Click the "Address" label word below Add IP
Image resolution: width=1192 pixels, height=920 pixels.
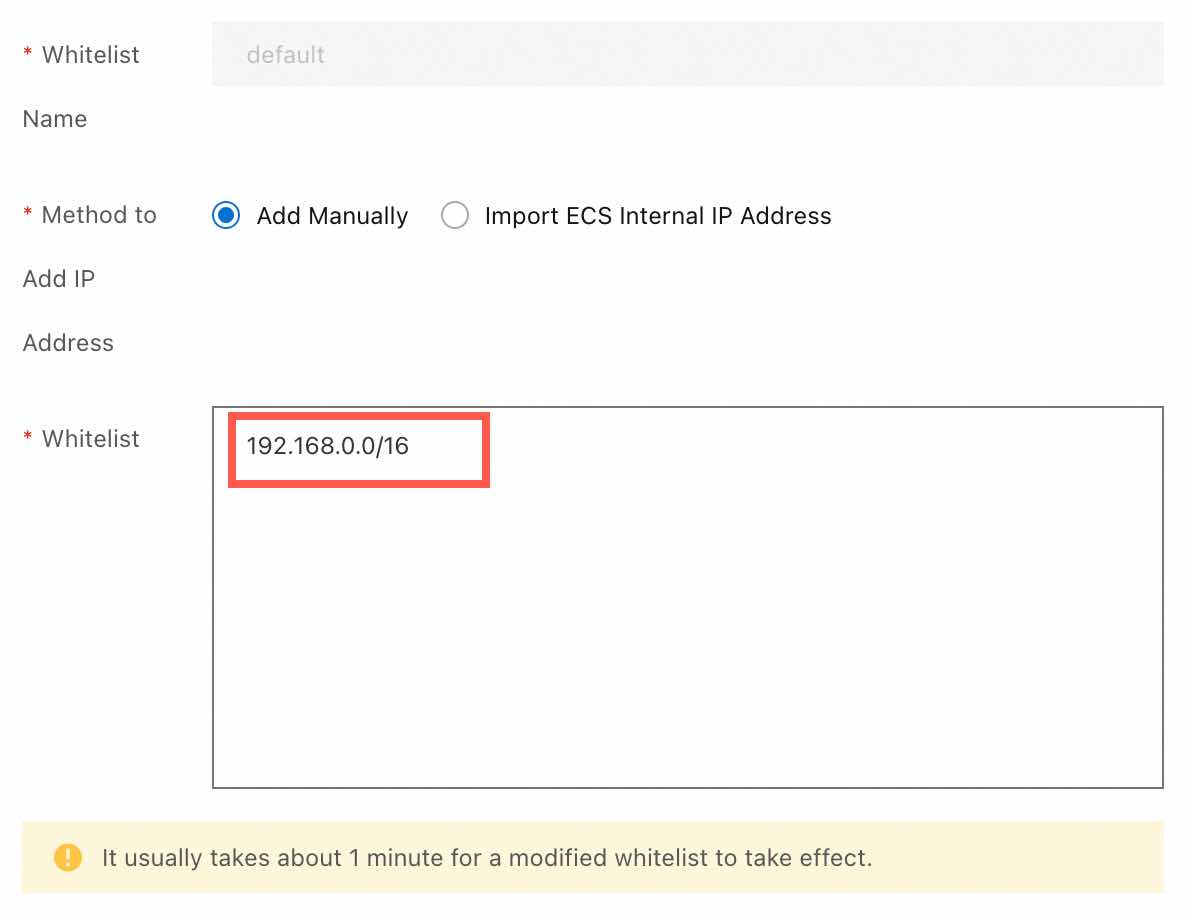pyautogui.click(x=68, y=343)
